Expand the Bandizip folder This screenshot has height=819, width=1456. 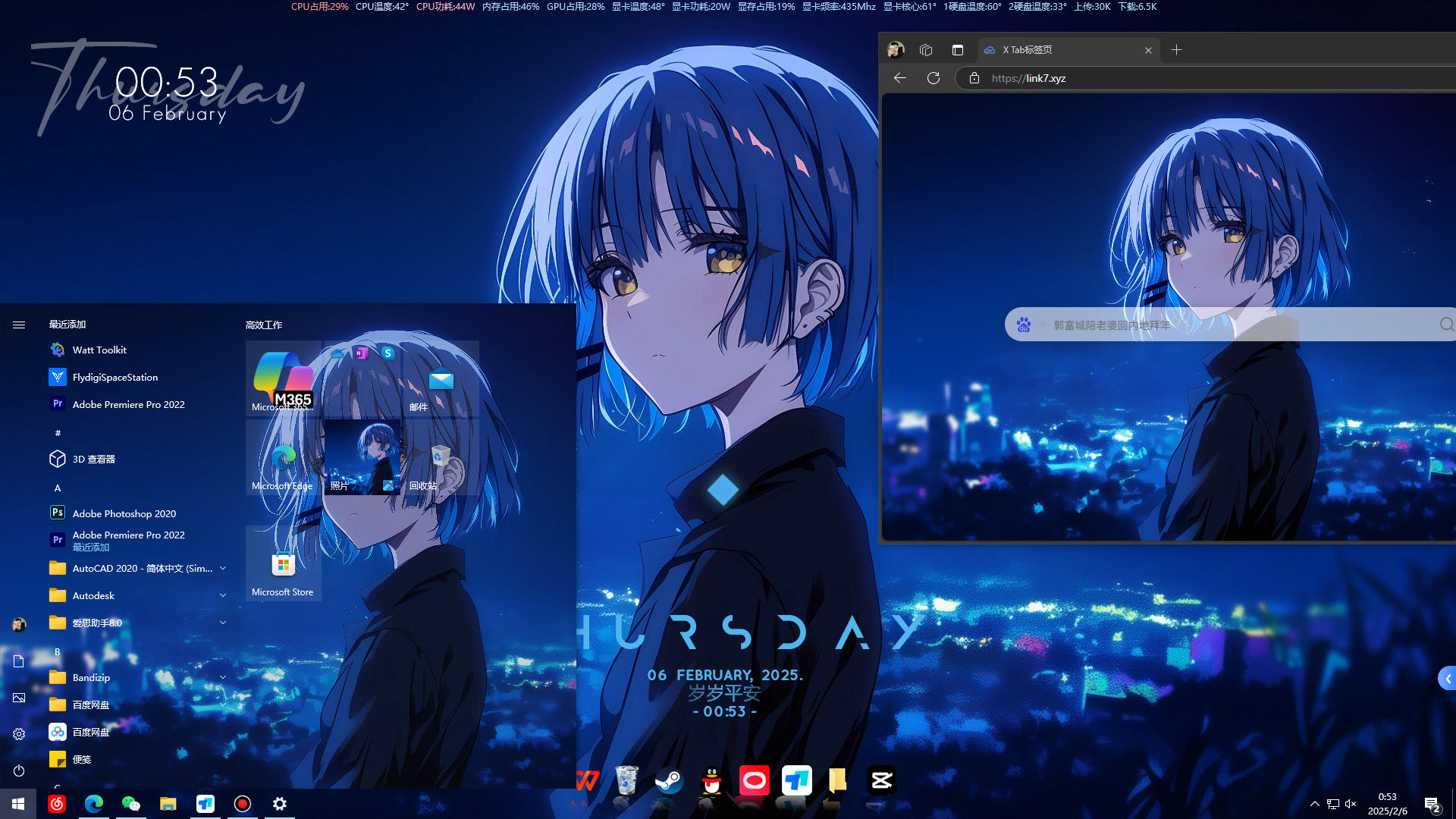(x=223, y=677)
